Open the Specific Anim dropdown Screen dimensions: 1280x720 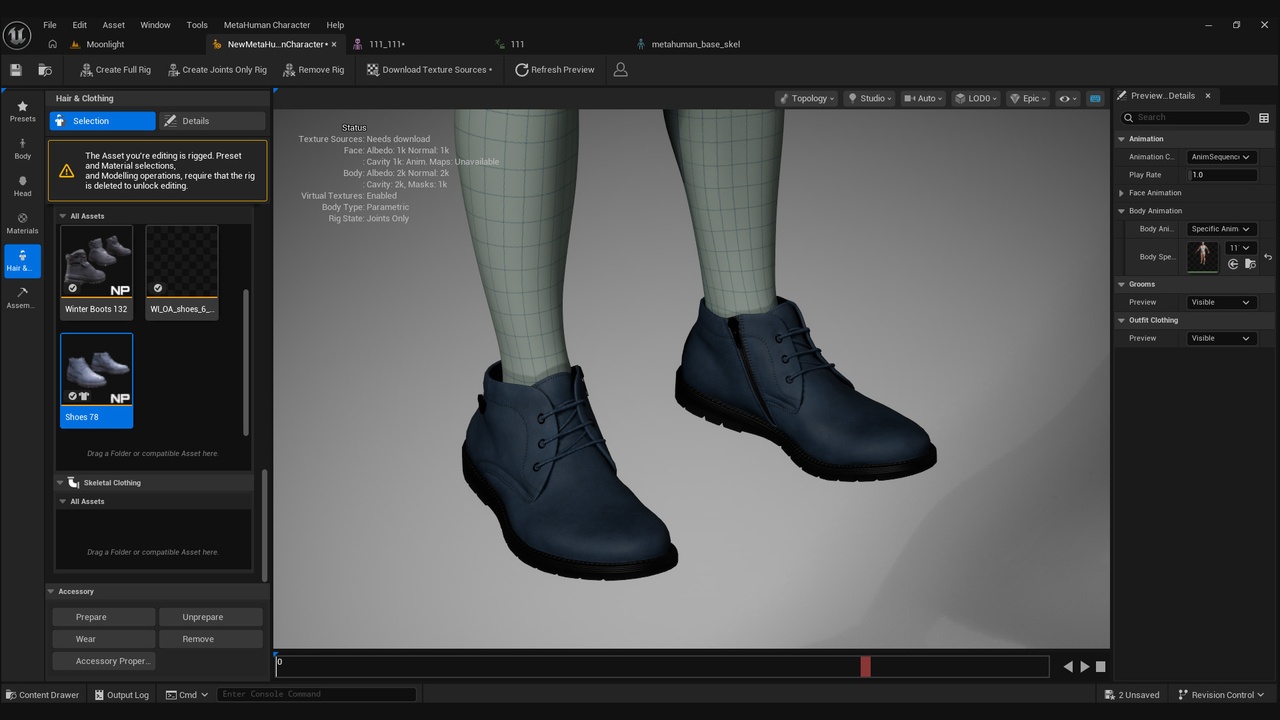[x=1221, y=229]
